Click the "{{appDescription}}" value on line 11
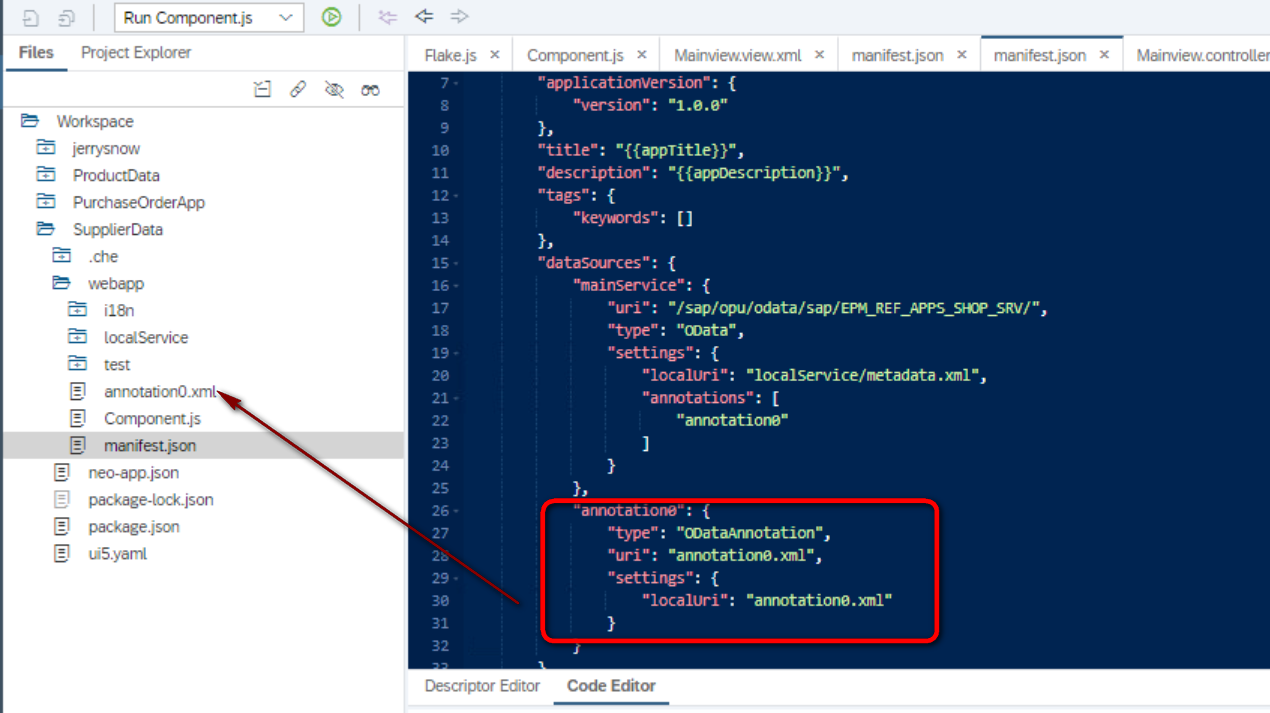The height and width of the screenshot is (713, 1270). 754,173
